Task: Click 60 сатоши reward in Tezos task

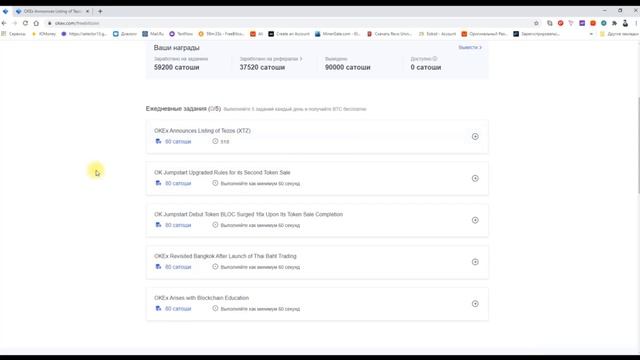Action: point(178,142)
